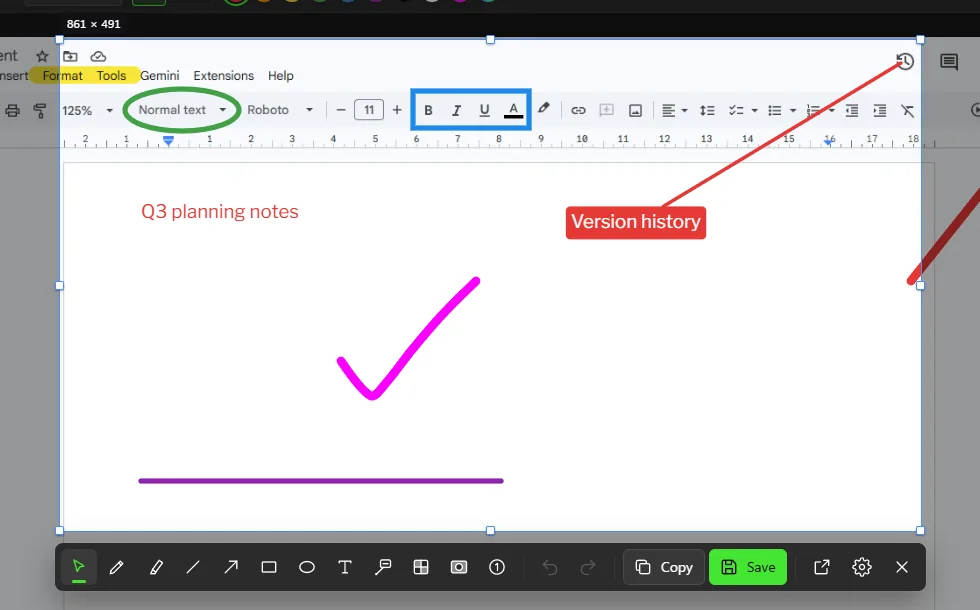Viewport: 980px width, 610px height.
Task: Click the "Q3 planning notes" heading text
Action: 219,212
